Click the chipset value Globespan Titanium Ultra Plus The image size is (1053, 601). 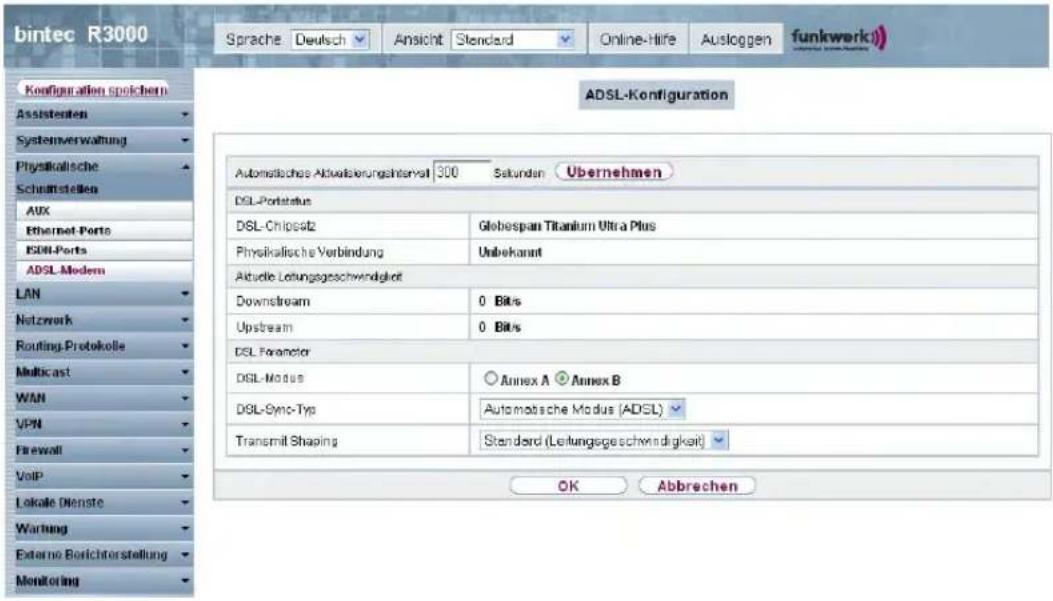pos(567,226)
